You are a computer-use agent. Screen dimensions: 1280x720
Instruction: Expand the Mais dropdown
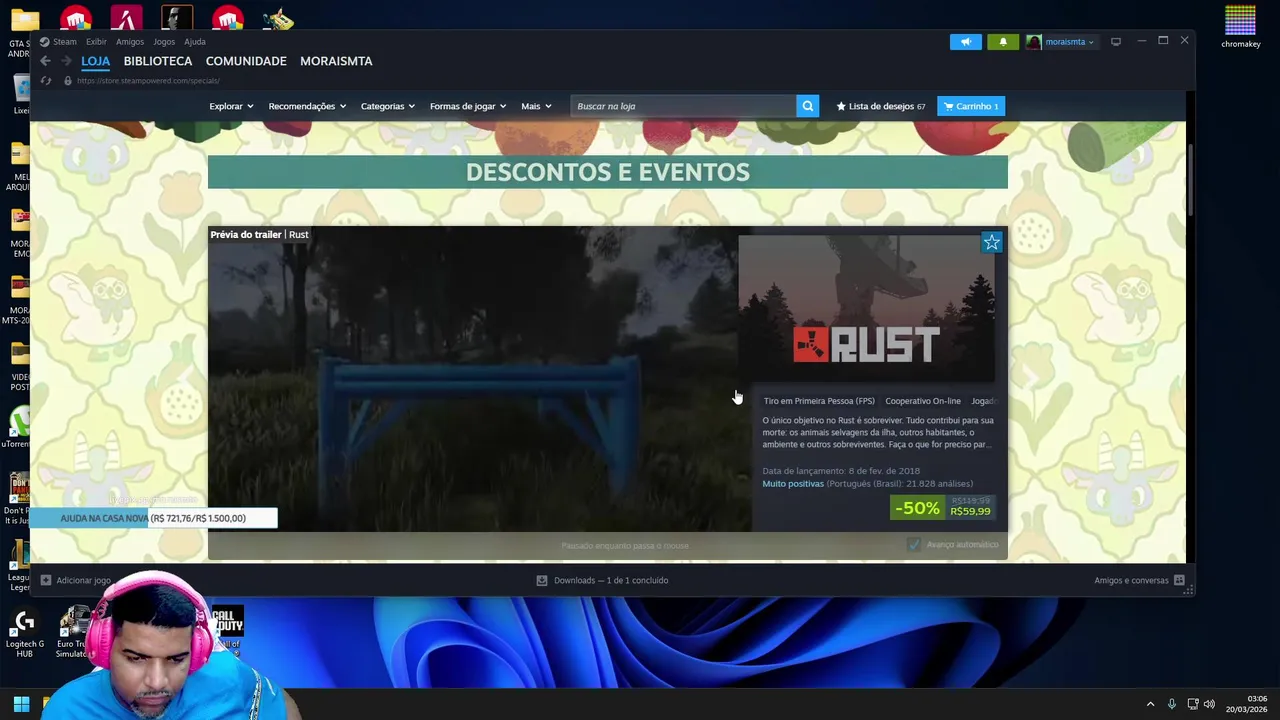coord(536,106)
